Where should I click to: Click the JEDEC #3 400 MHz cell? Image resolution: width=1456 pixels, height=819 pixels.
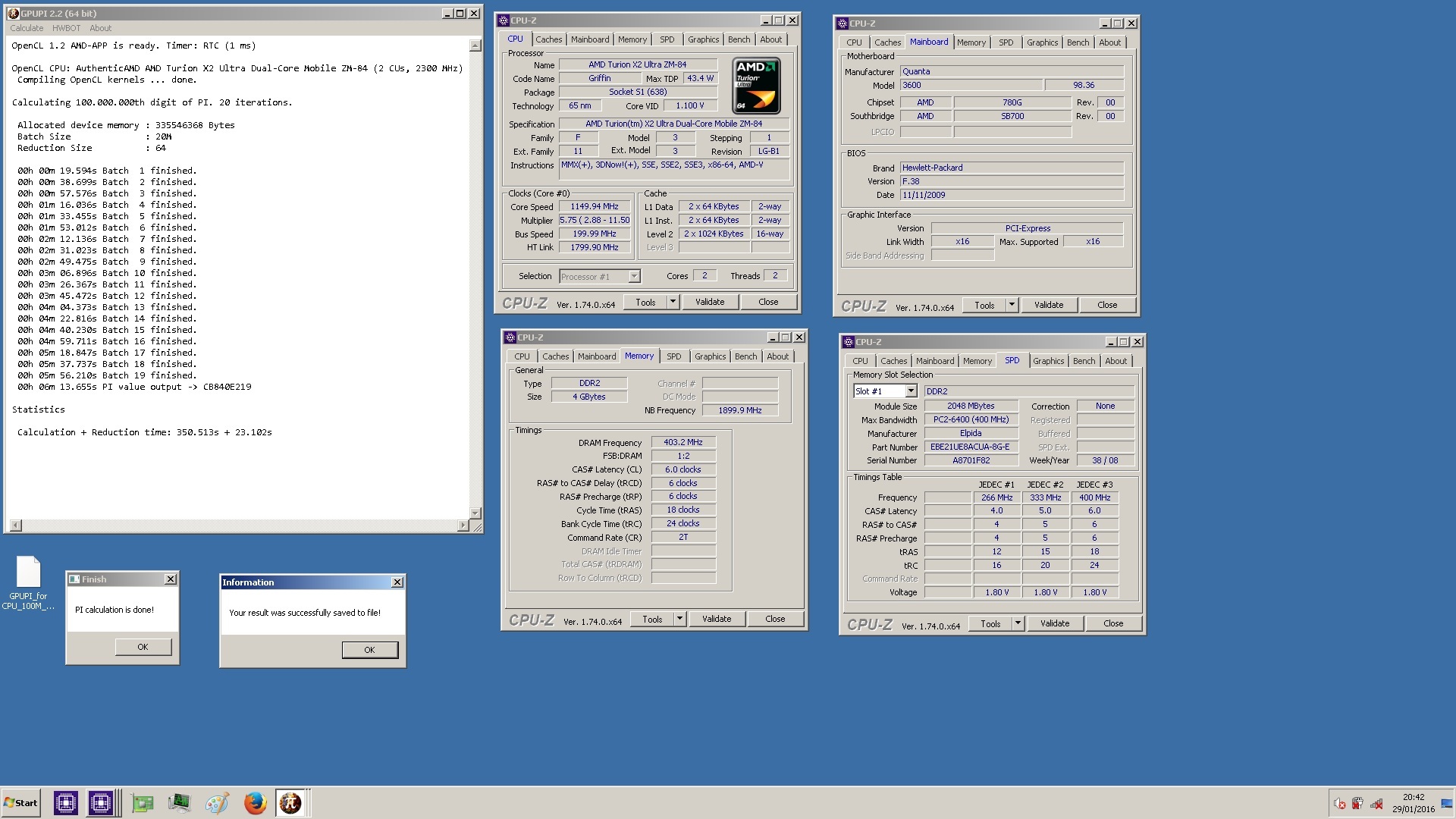pos(1094,497)
